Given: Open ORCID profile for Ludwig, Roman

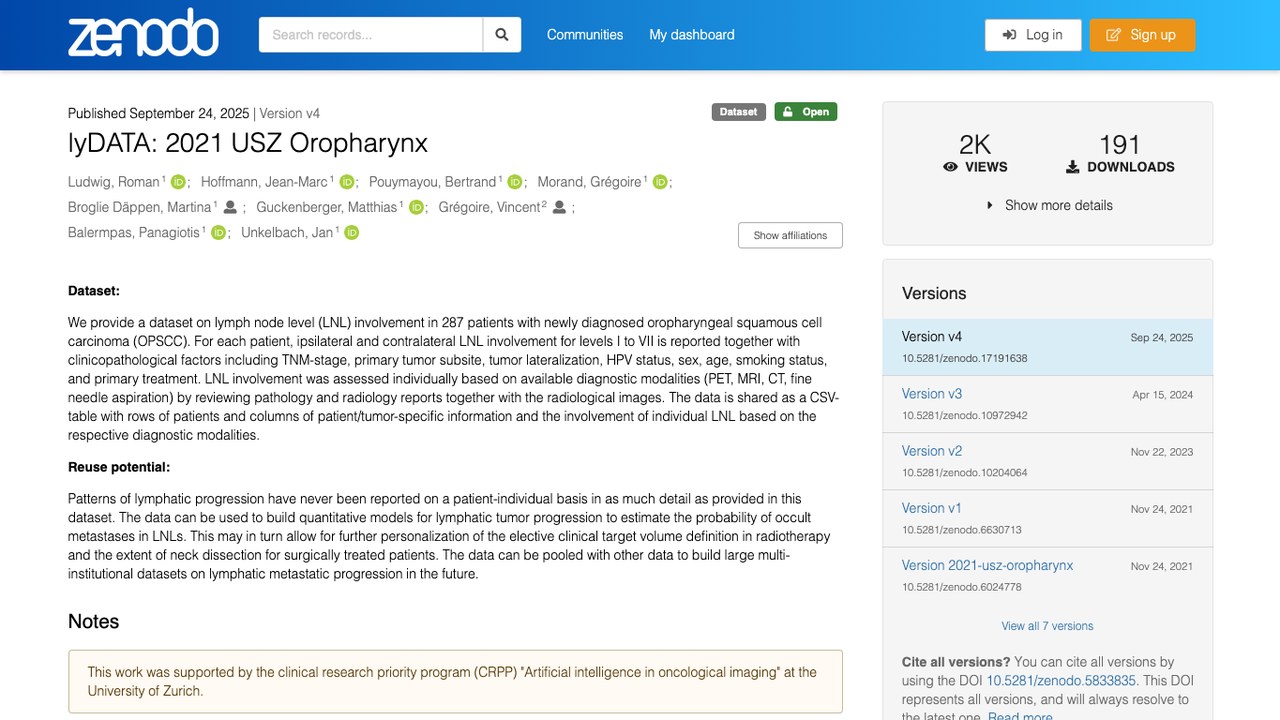Looking at the screenshot, I should pyautogui.click(x=179, y=182).
